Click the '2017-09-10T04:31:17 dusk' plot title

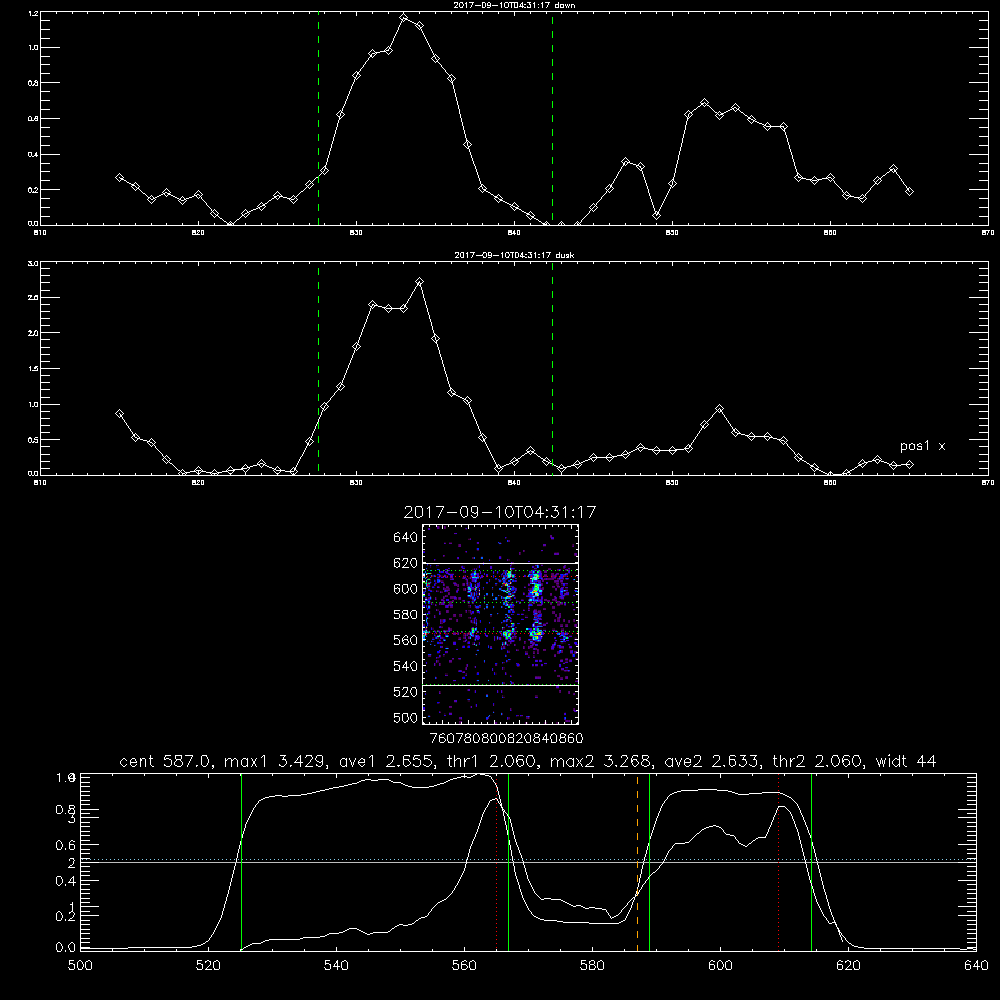(514, 255)
